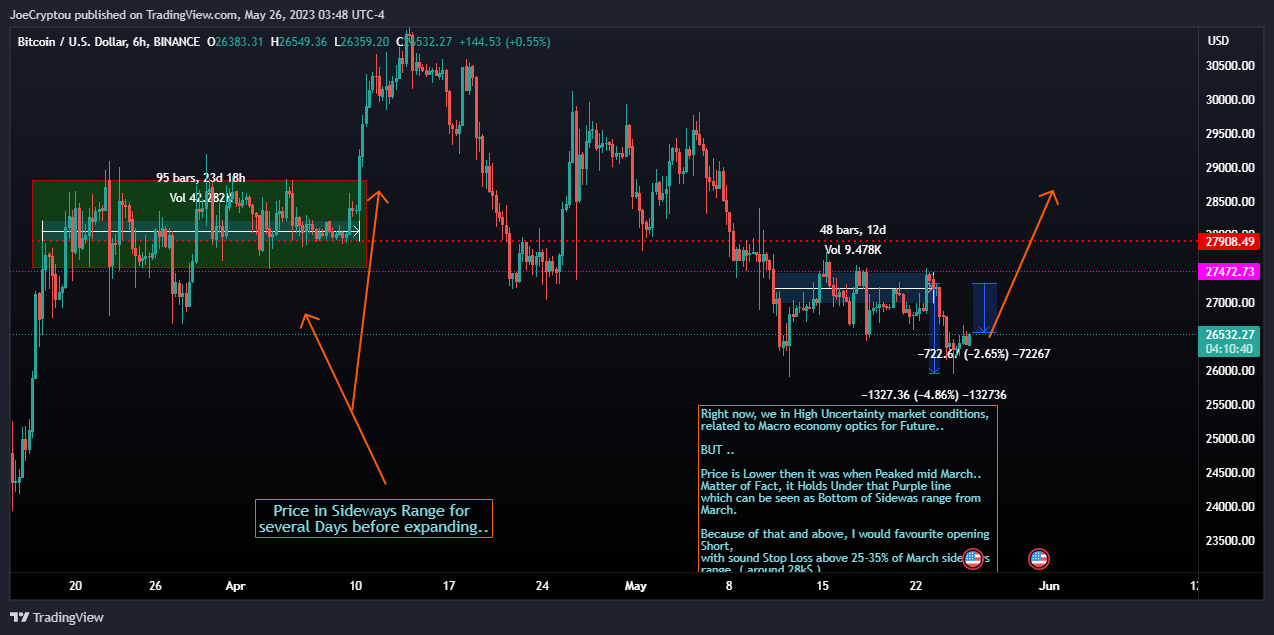Click the May date on time axis
Screen dimensions: 1274x635
click(636, 585)
